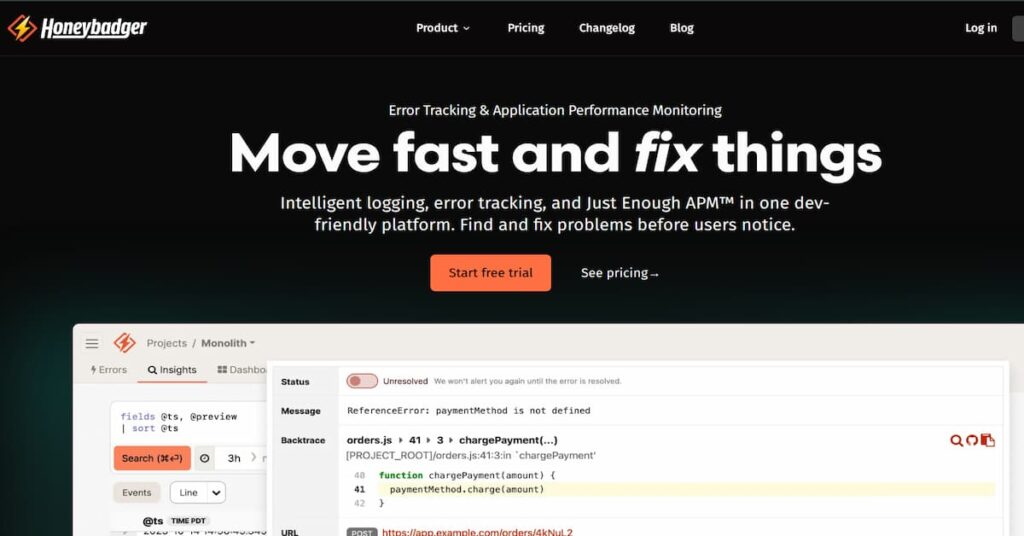Toggle the Unresolved status switch
This screenshot has height=536, width=1024.
362,381
